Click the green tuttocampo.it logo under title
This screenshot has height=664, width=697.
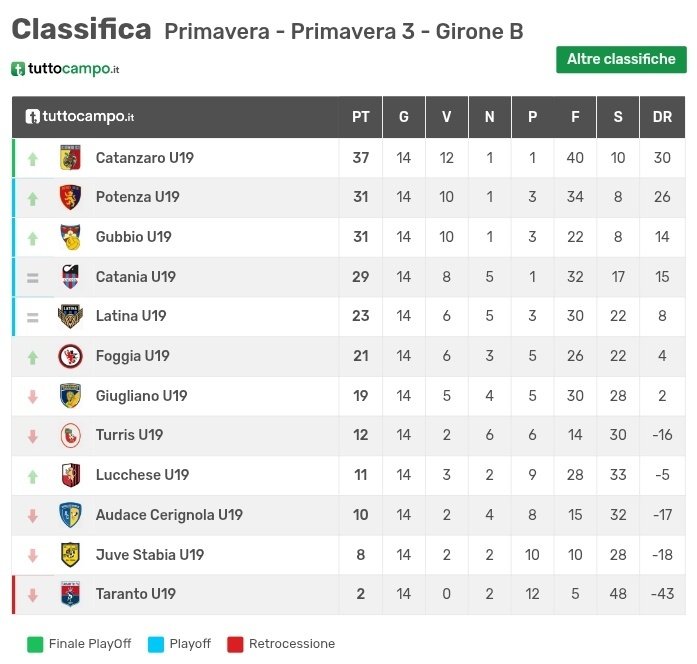[66, 69]
